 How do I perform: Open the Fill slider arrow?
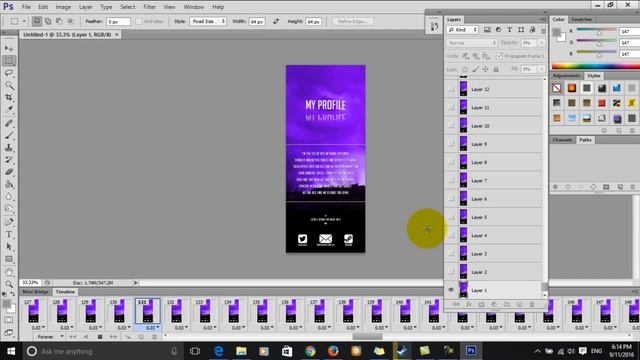pos(542,69)
